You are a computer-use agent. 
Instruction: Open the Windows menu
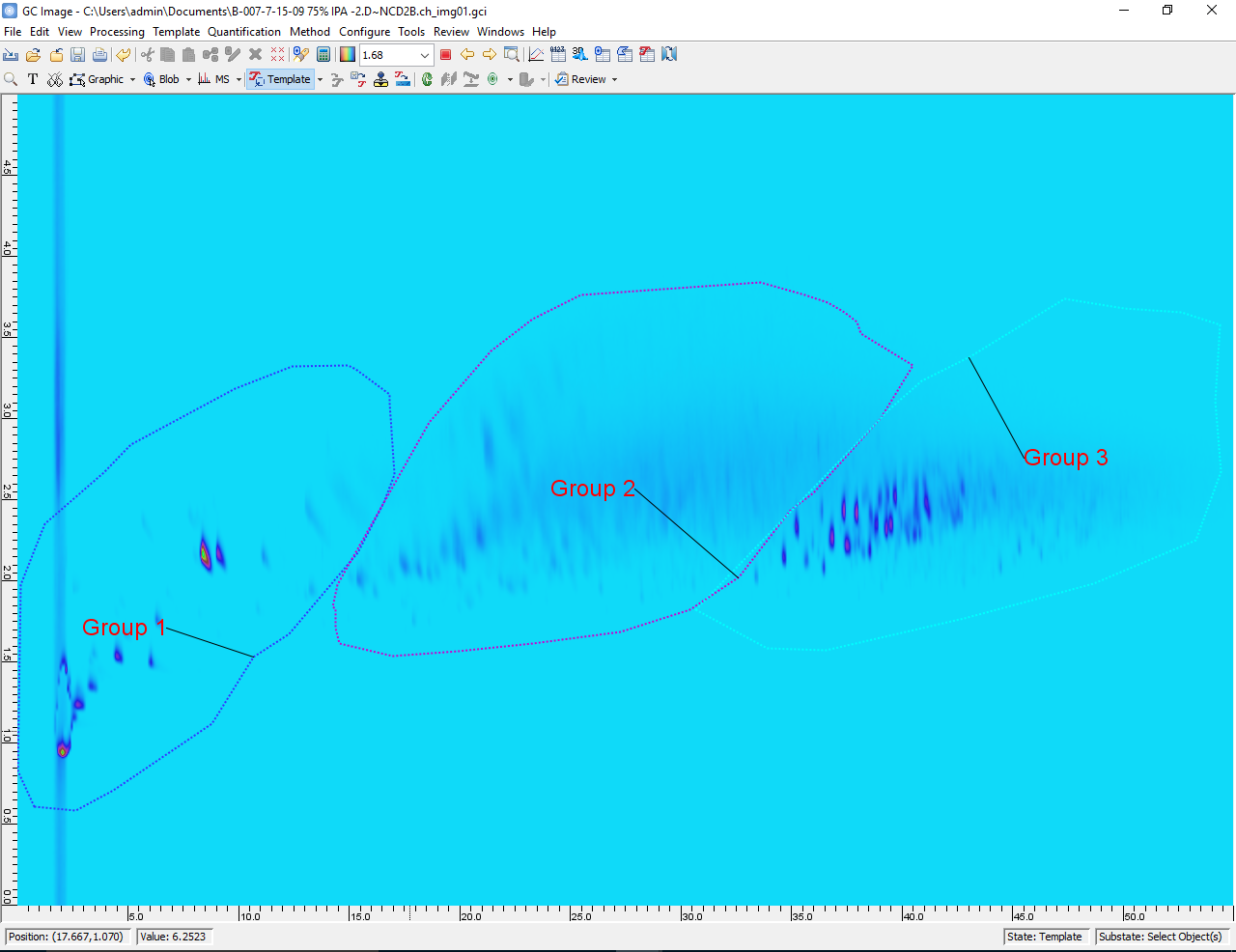click(x=500, y=31)
